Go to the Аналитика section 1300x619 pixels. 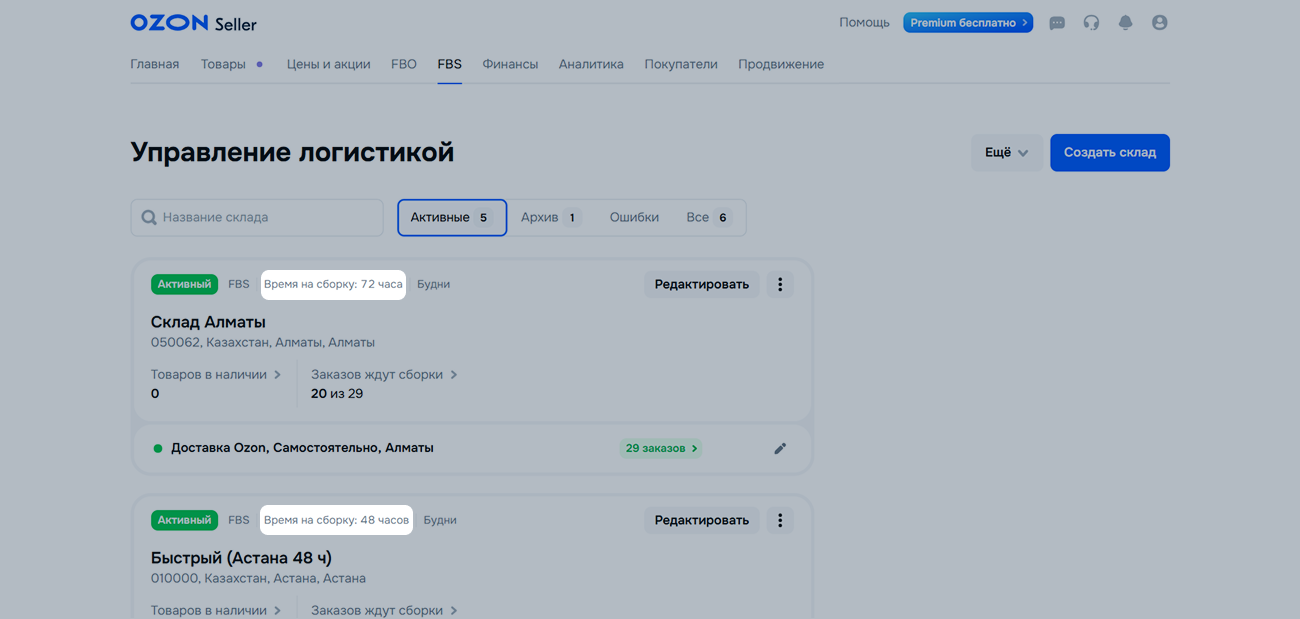click(x=591, y=65)
